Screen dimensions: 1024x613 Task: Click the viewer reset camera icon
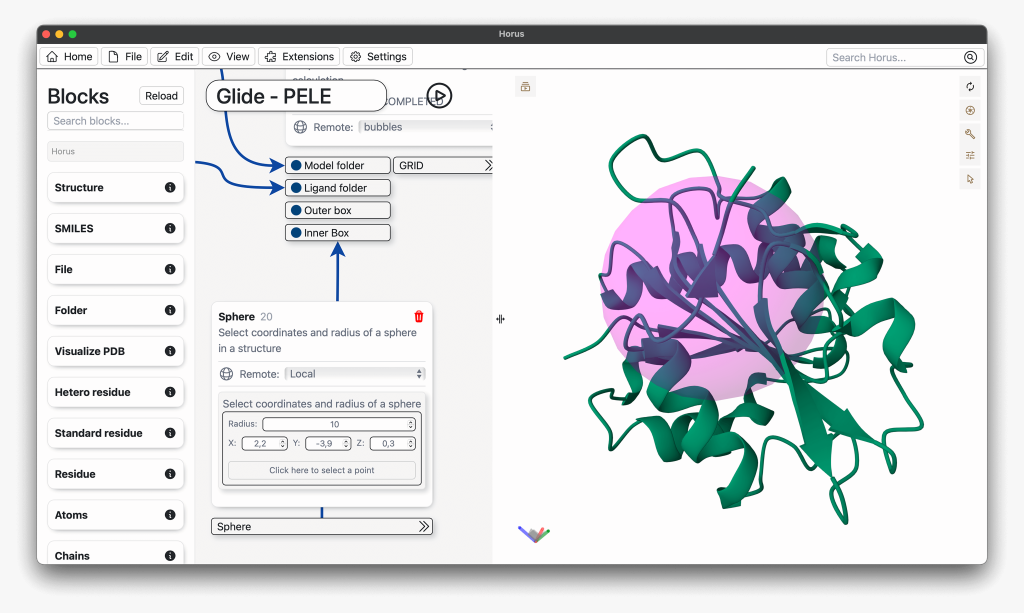coord(969,87)
